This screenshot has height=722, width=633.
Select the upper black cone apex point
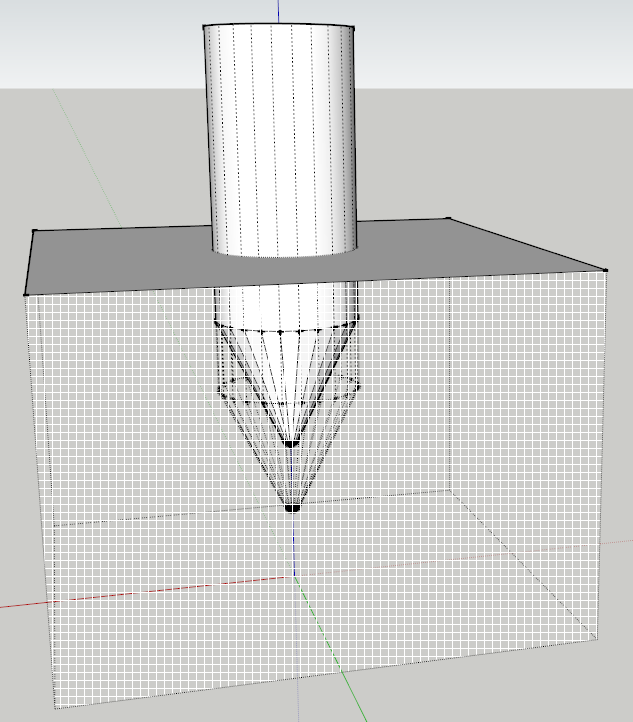(290, 444)
